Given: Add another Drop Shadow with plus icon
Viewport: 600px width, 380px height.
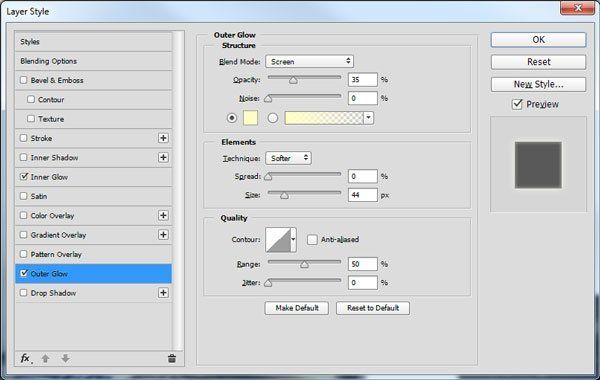Looking at the screenshot, I should [163, 293].
